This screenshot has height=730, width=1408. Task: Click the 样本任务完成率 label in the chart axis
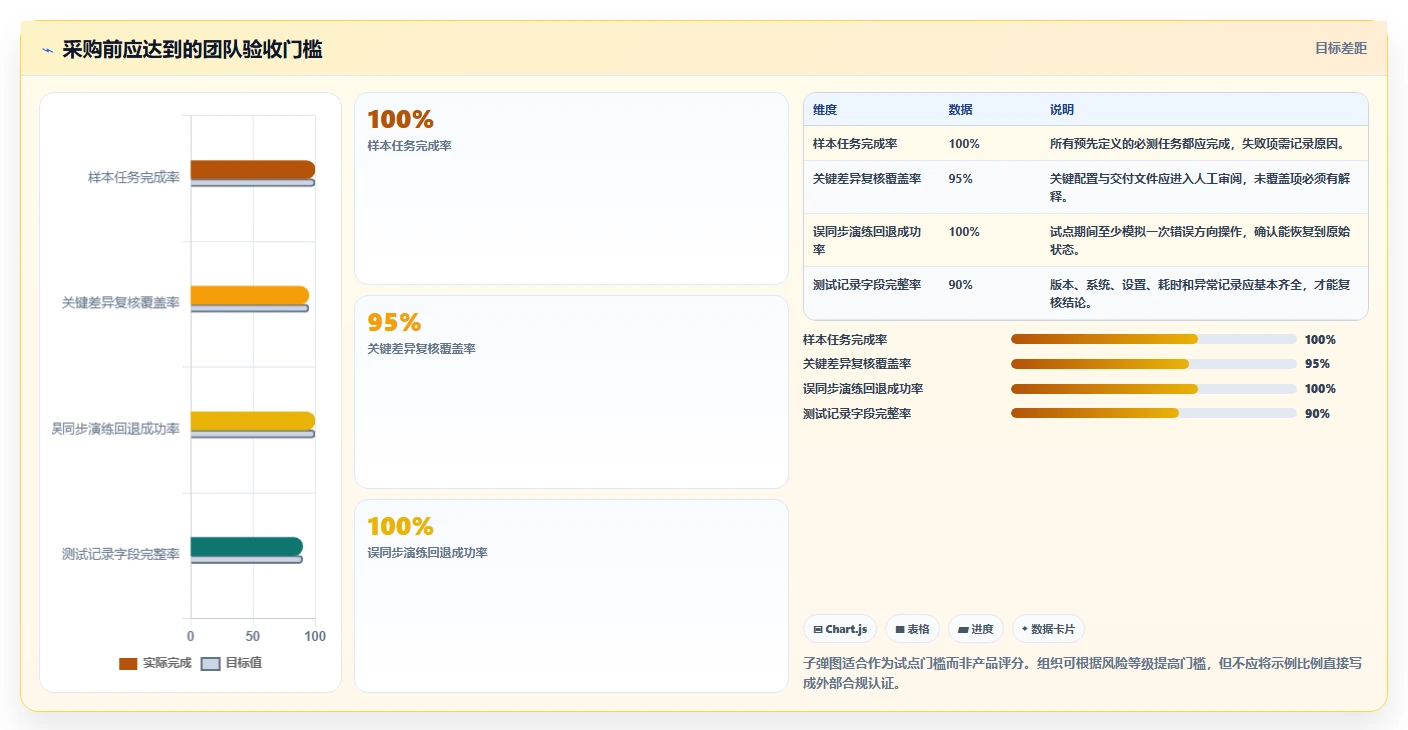coord(134,177)
